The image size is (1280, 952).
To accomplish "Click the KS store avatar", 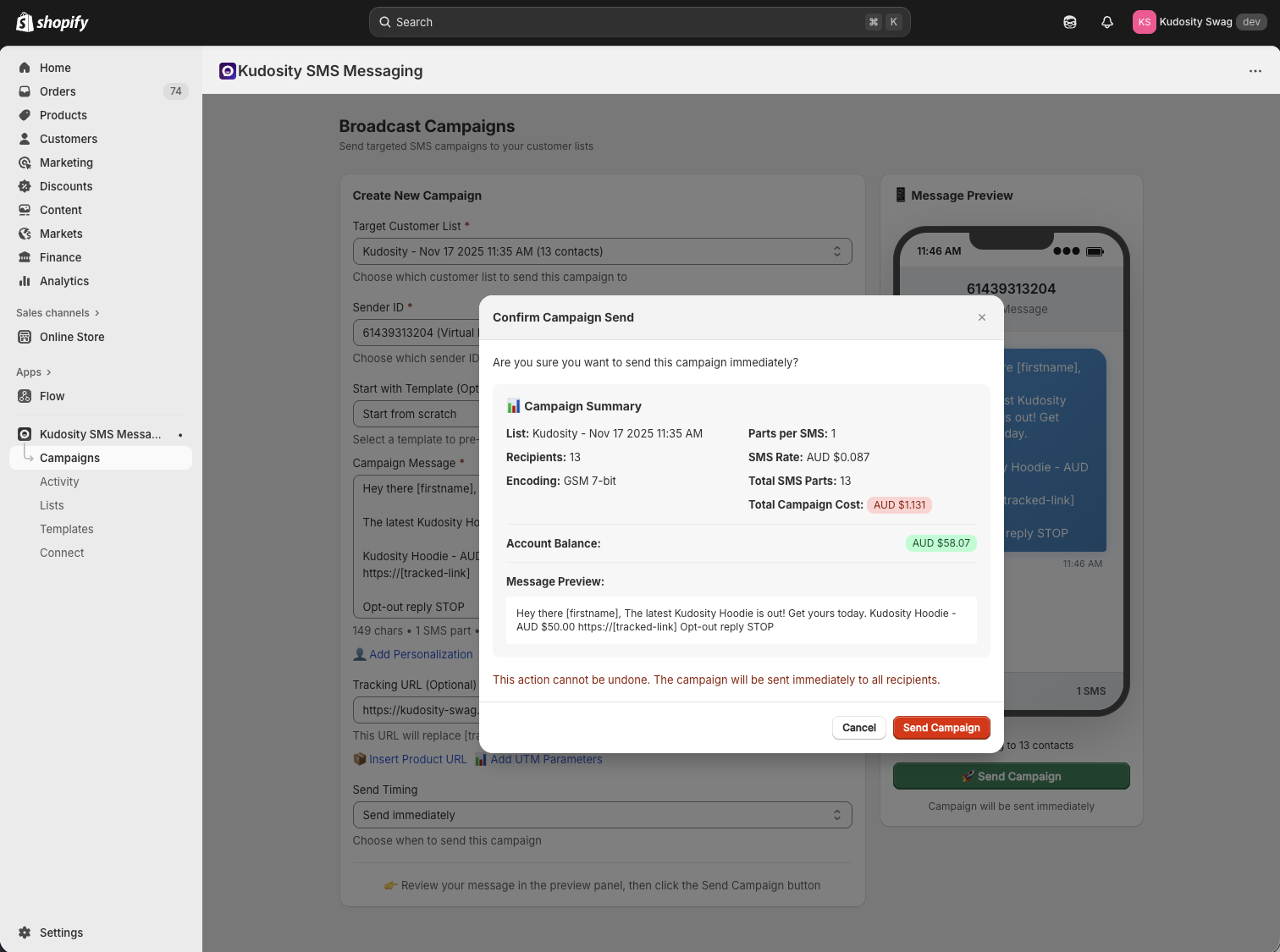I will coord(1145,22).
